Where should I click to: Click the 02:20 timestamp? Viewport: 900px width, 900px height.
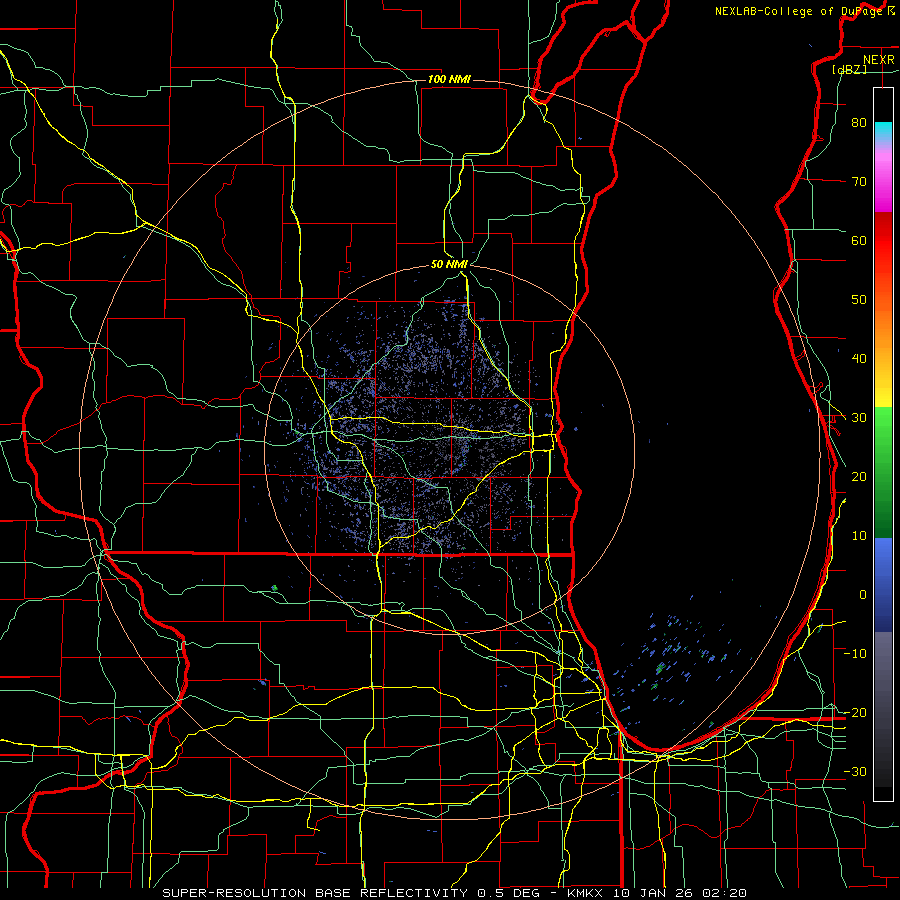[724, 893]
